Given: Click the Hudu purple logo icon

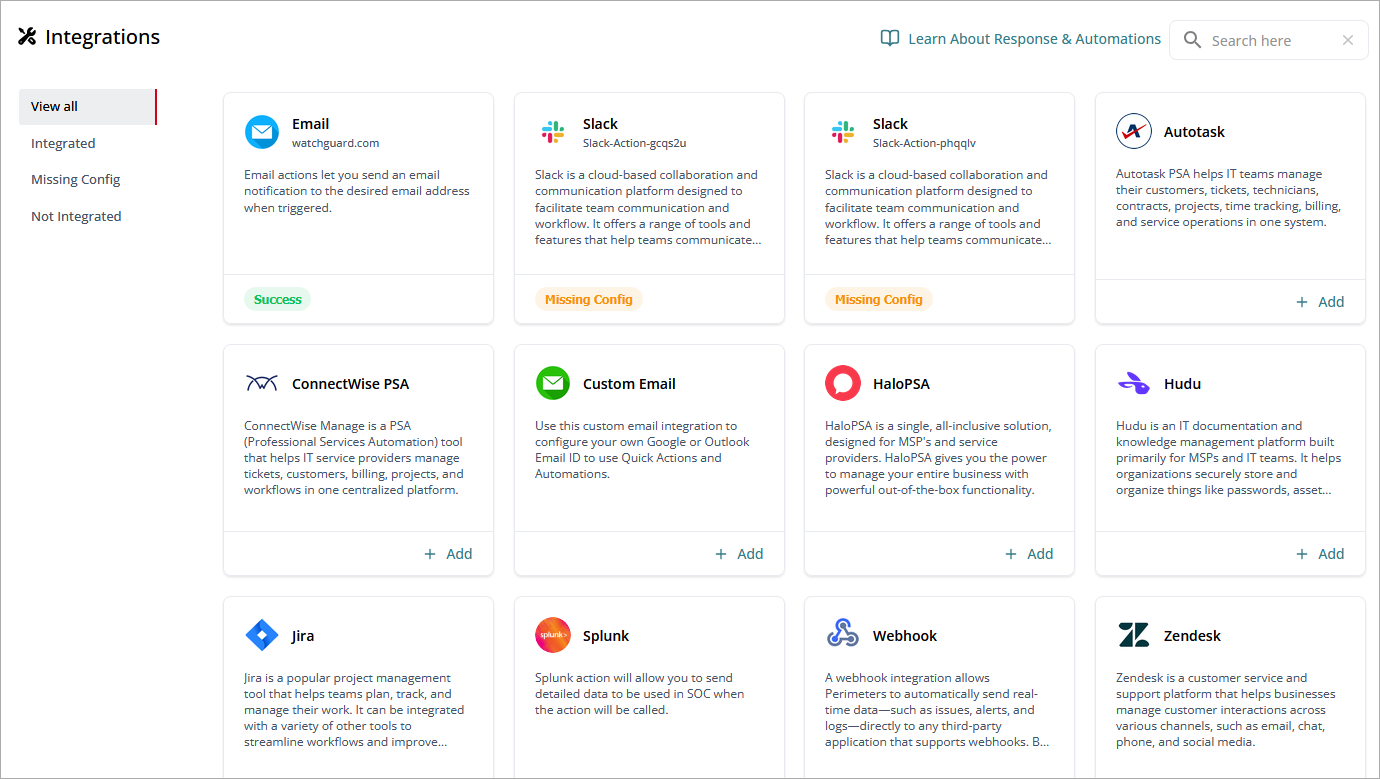Looking at the screenshot, I should pos(1133,383).
